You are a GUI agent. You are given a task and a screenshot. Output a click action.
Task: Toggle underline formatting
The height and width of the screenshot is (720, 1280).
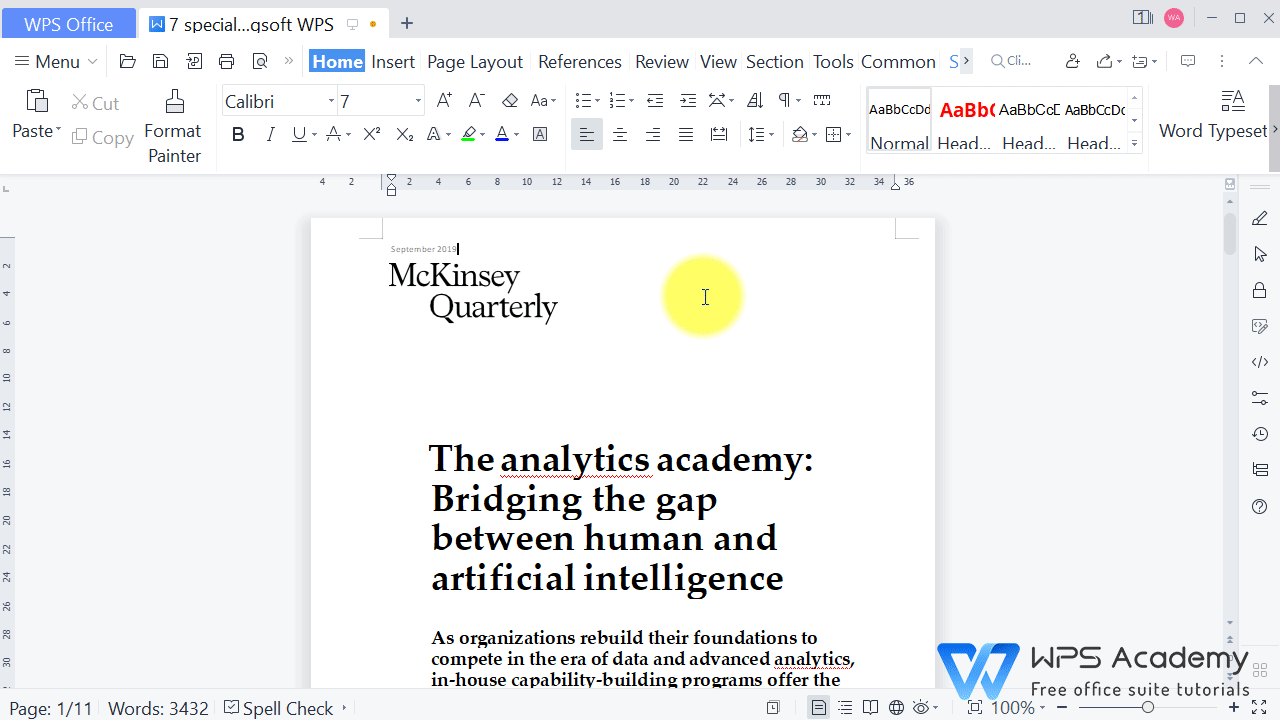pyautogui.click(x=298, y=134)
